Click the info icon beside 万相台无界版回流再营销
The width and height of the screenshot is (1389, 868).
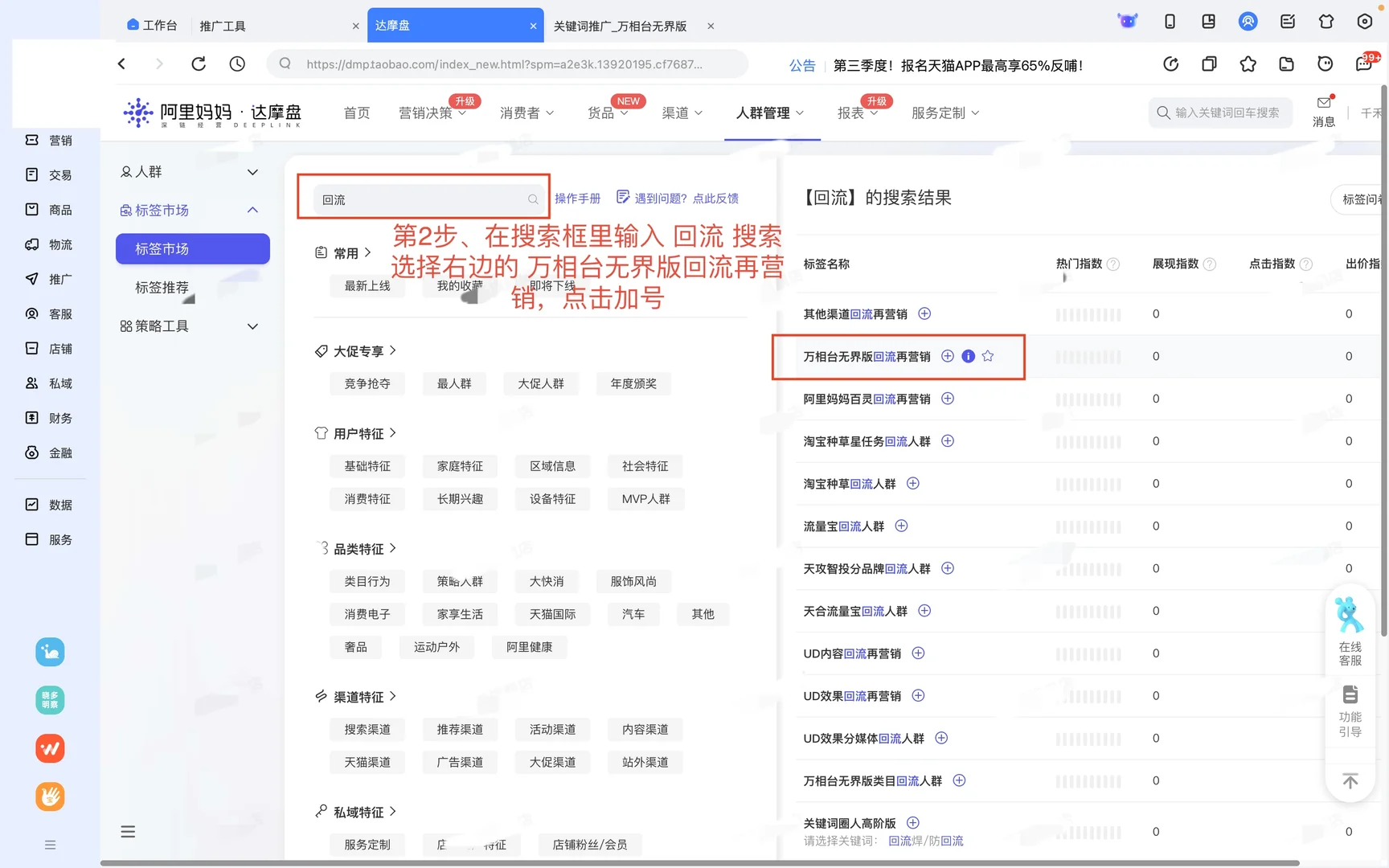pos(968,356)
